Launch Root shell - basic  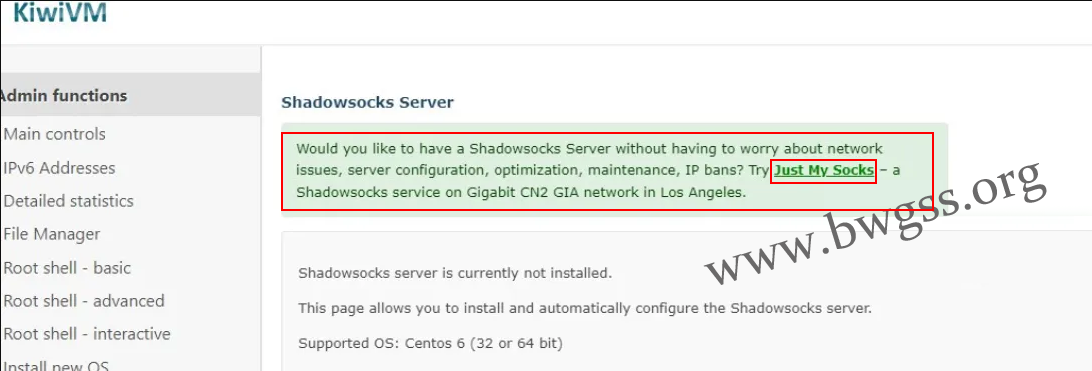(x=67, y=268)
